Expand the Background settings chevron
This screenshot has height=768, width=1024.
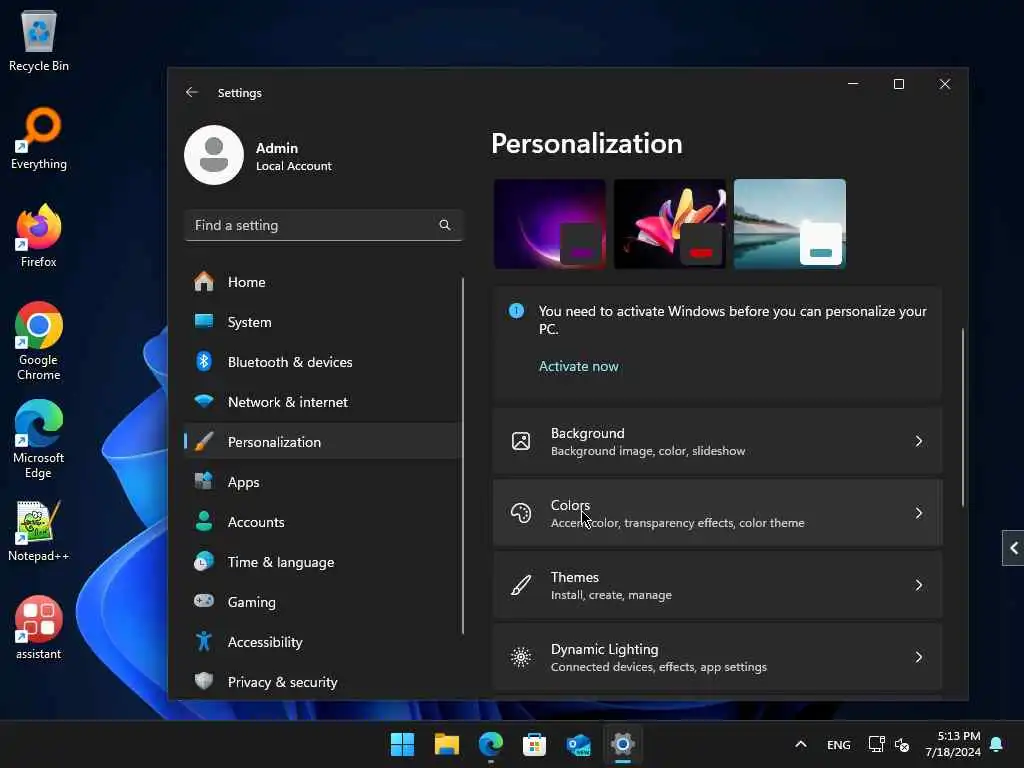pos(919,441)
